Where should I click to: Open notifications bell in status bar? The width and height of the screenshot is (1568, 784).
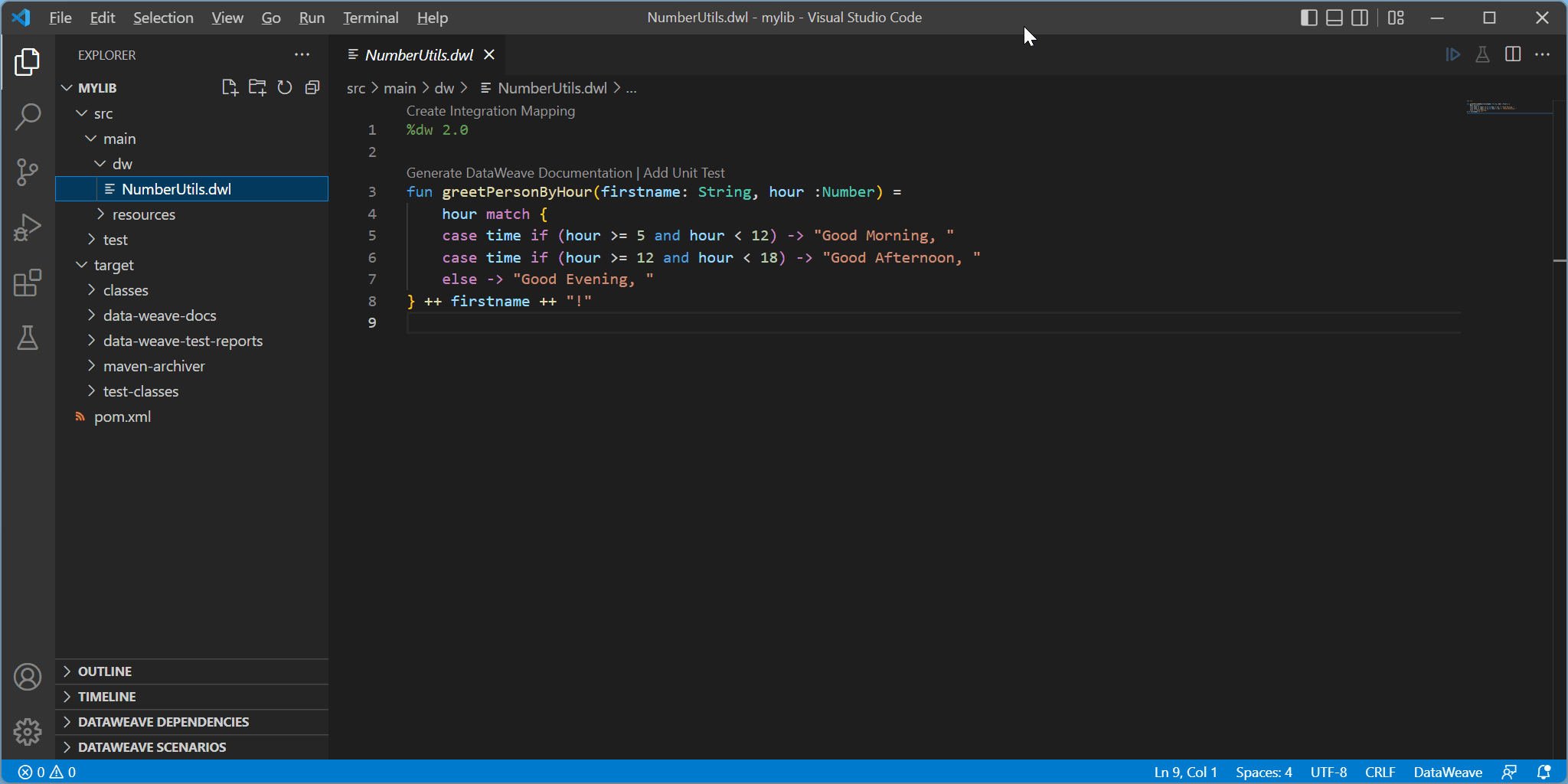tap(1544, 772)
